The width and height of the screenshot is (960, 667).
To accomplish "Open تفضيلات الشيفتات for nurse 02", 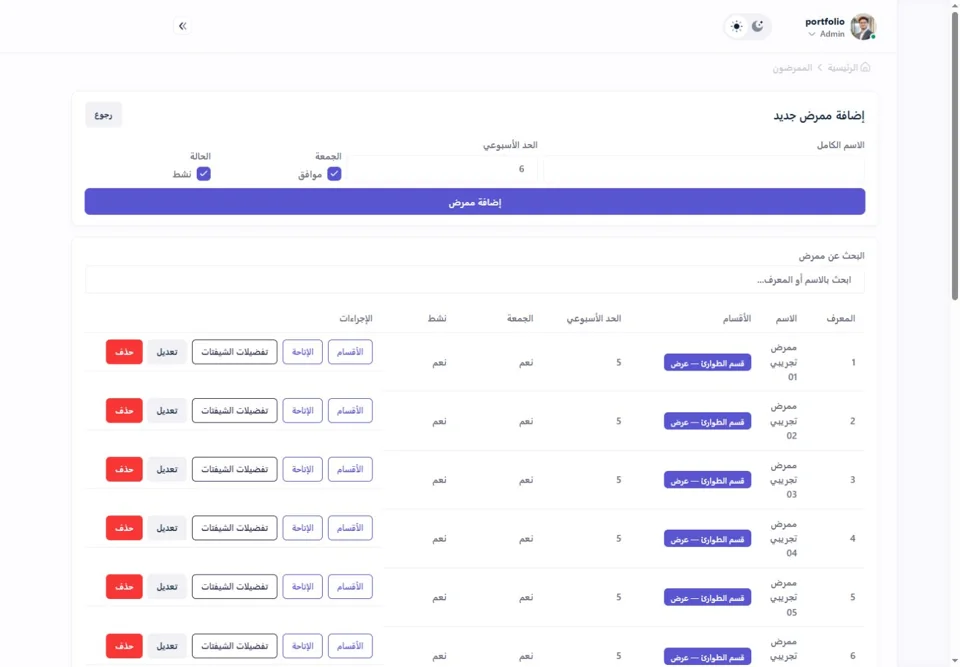I will pyautogui.click(x=234, y=410).
